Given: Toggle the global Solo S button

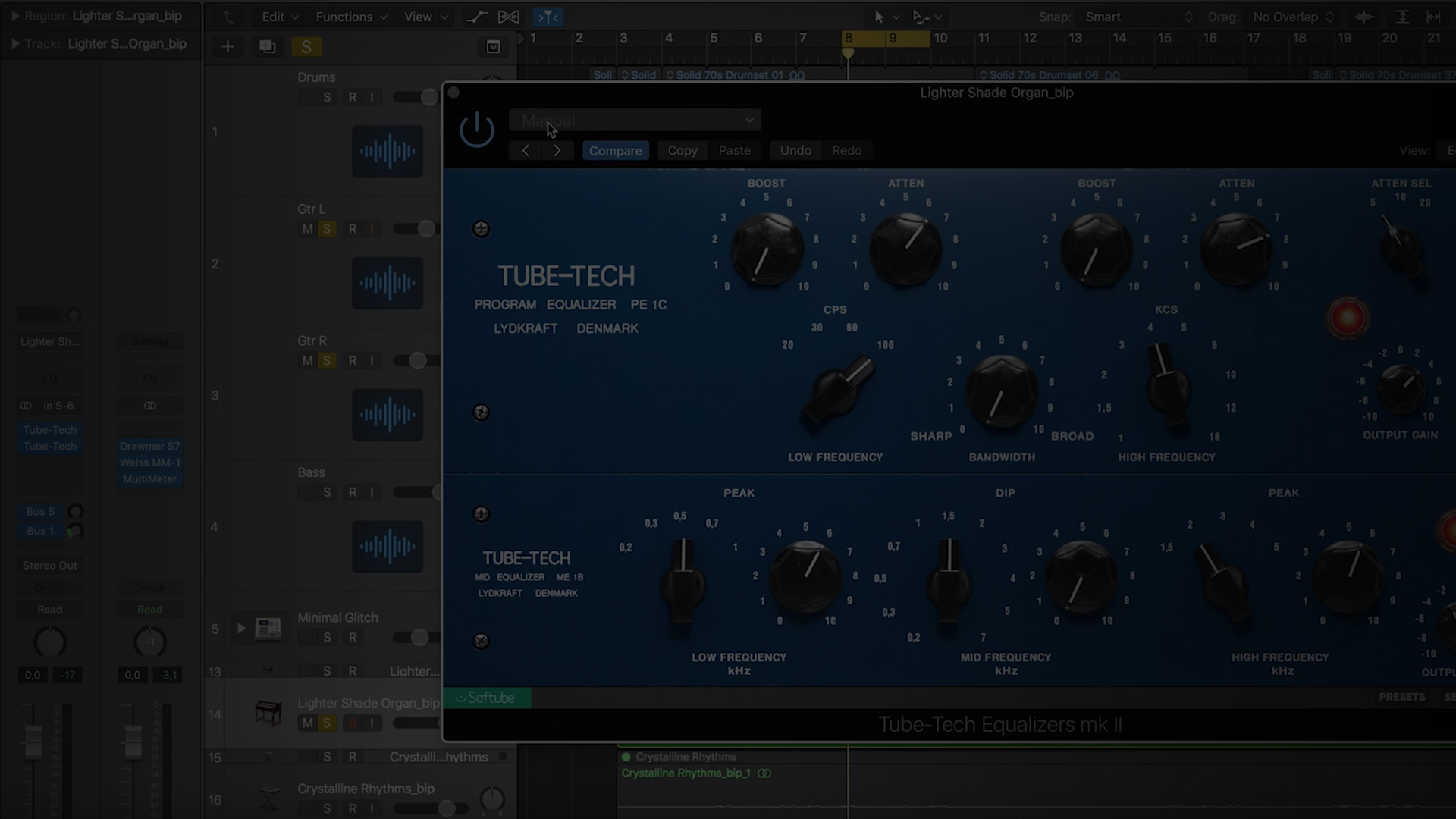Looking at the screenshot, I should point(306,47).
